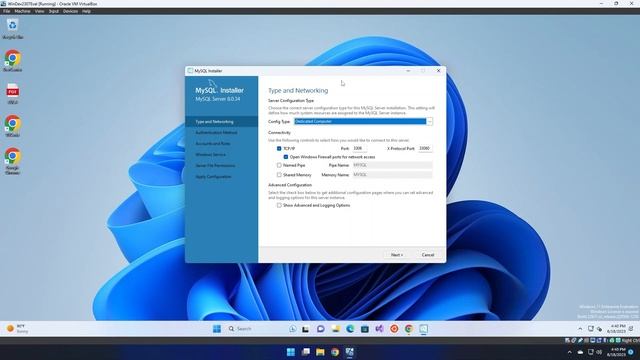Click the Next button in MySQL Installer

tap(397, 255)
